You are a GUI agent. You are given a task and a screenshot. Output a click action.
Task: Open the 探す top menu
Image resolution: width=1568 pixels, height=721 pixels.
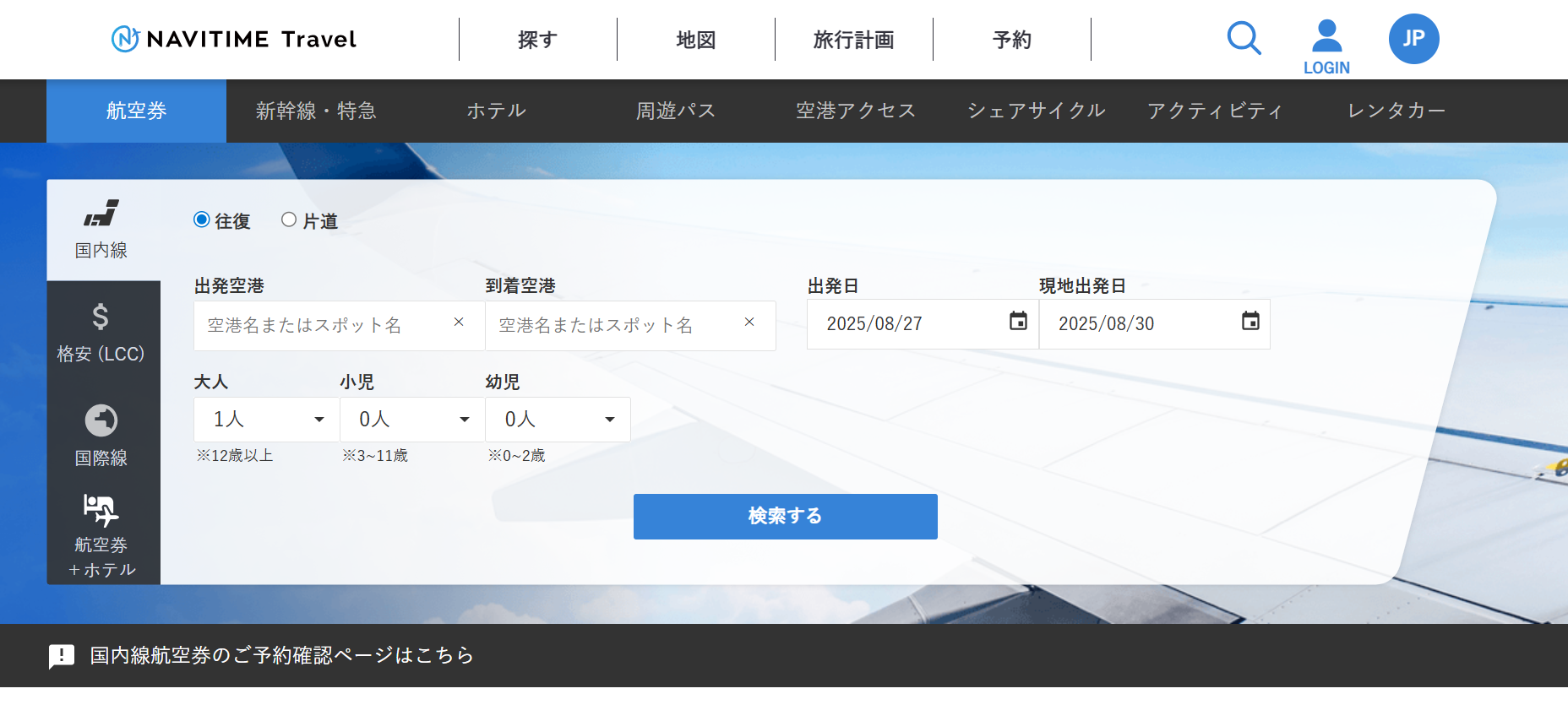[x=538, y=40]
